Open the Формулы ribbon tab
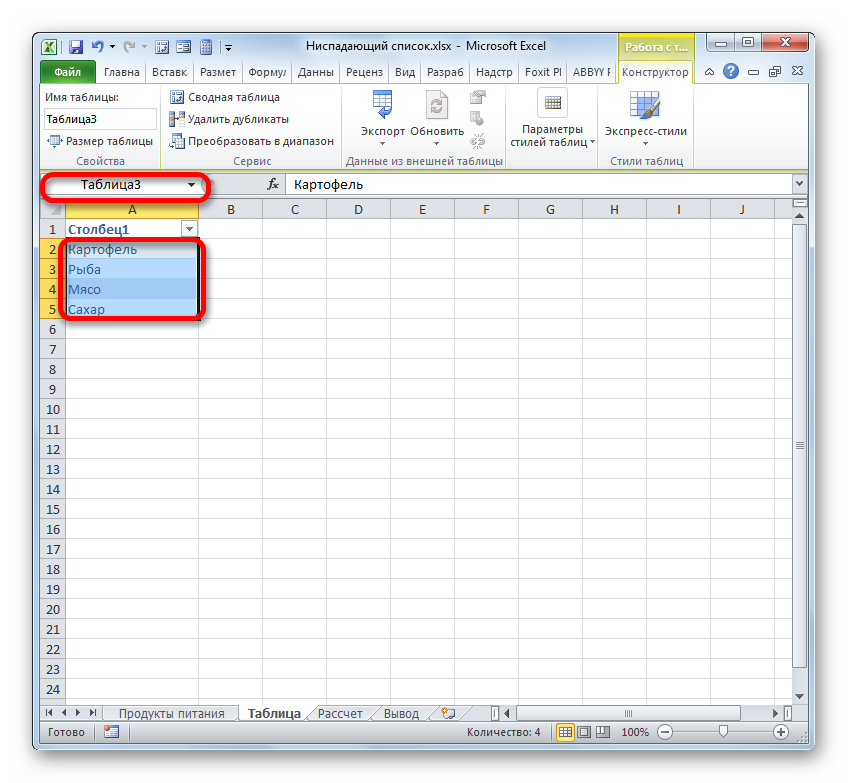 [267, 72]
